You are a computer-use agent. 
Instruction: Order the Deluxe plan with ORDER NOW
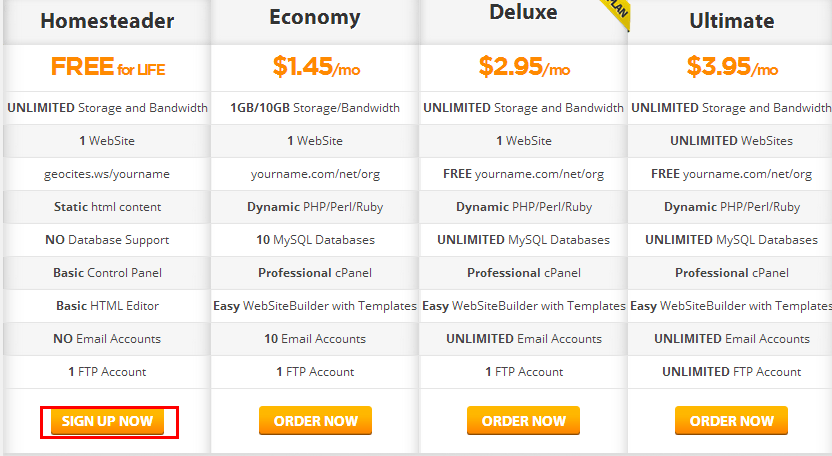tap(523, 421)
